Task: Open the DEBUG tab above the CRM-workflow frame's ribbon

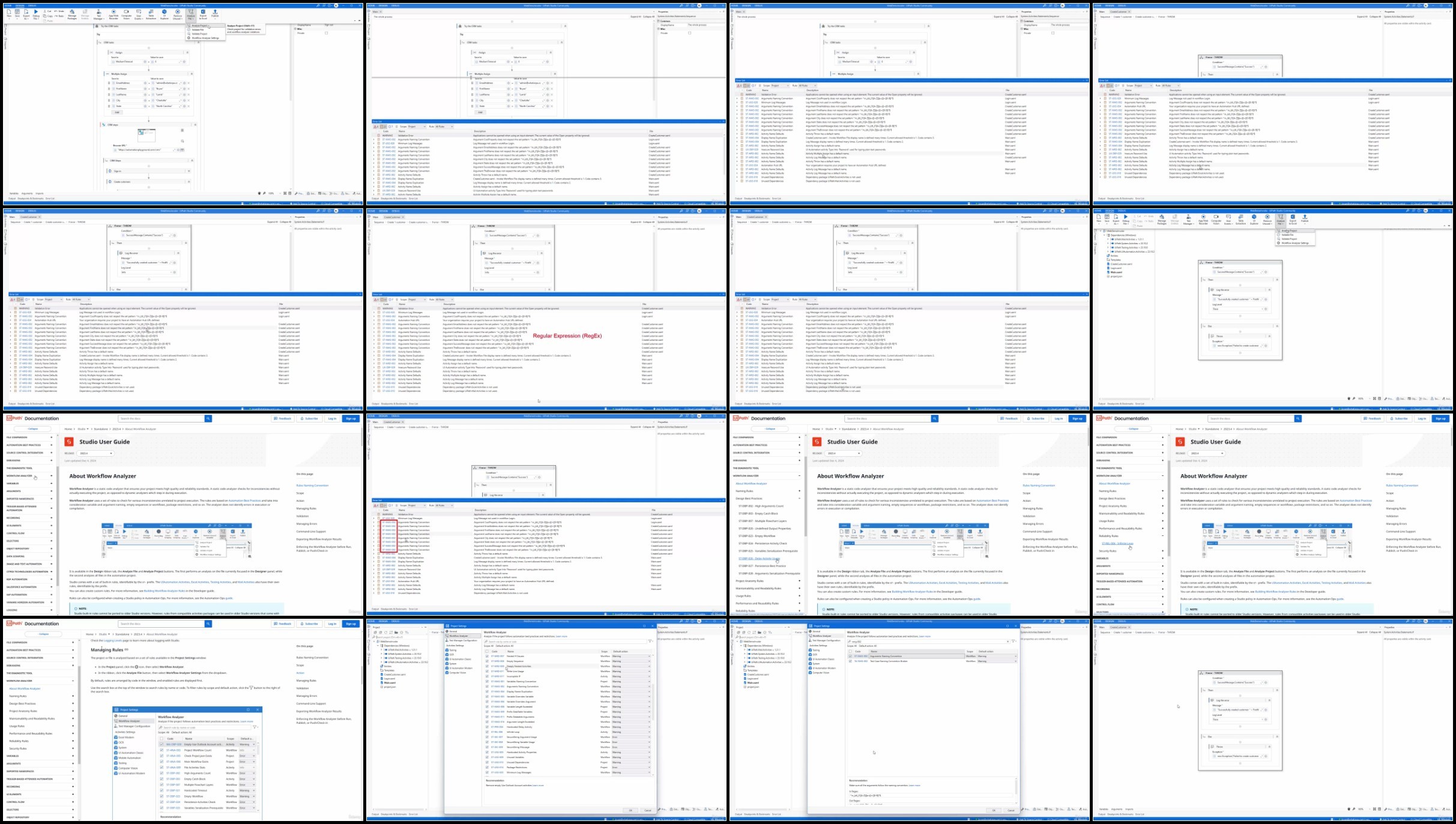Action: click(32, 5)
